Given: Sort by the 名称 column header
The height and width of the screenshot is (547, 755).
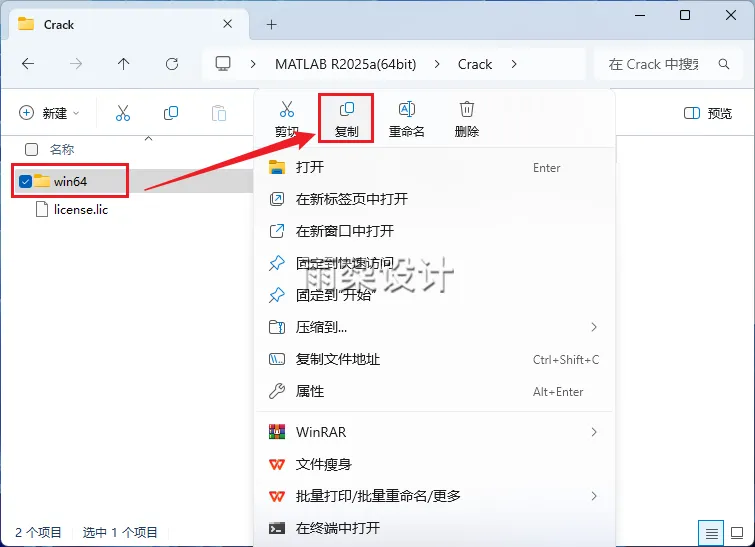Looking at the screenshot, I should [x=62, y=150].
